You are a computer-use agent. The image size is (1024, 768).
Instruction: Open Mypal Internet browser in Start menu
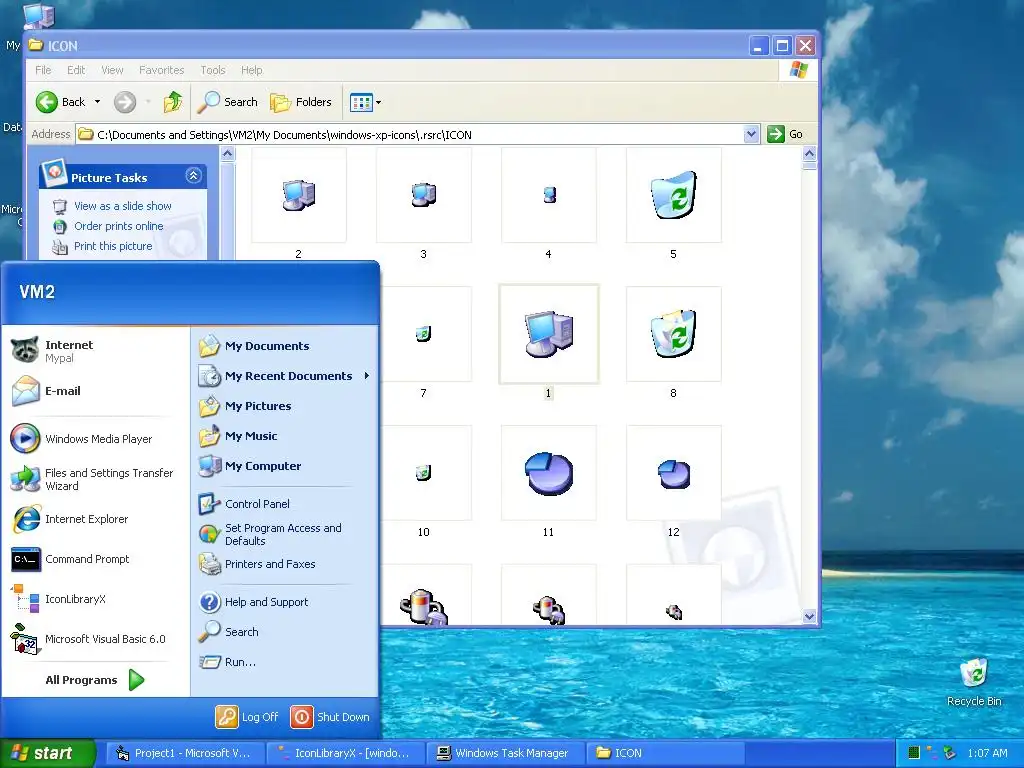[95, 351]
